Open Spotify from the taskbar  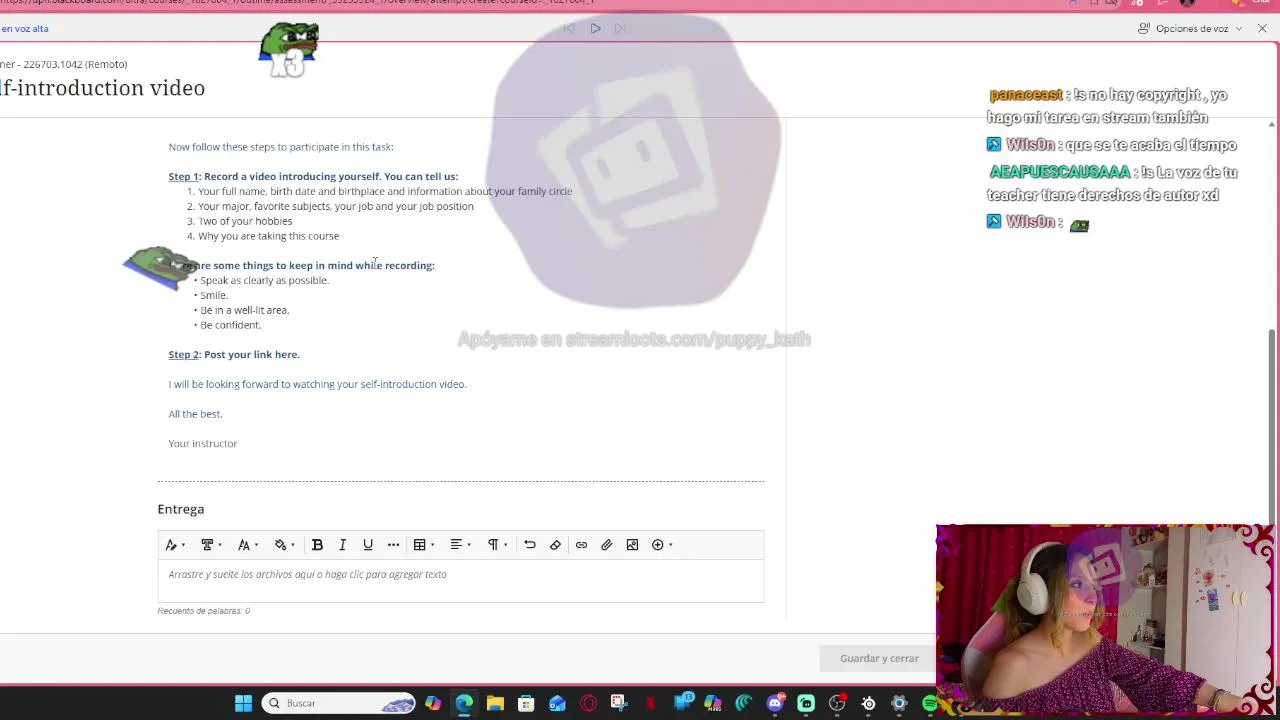point(930,703)
